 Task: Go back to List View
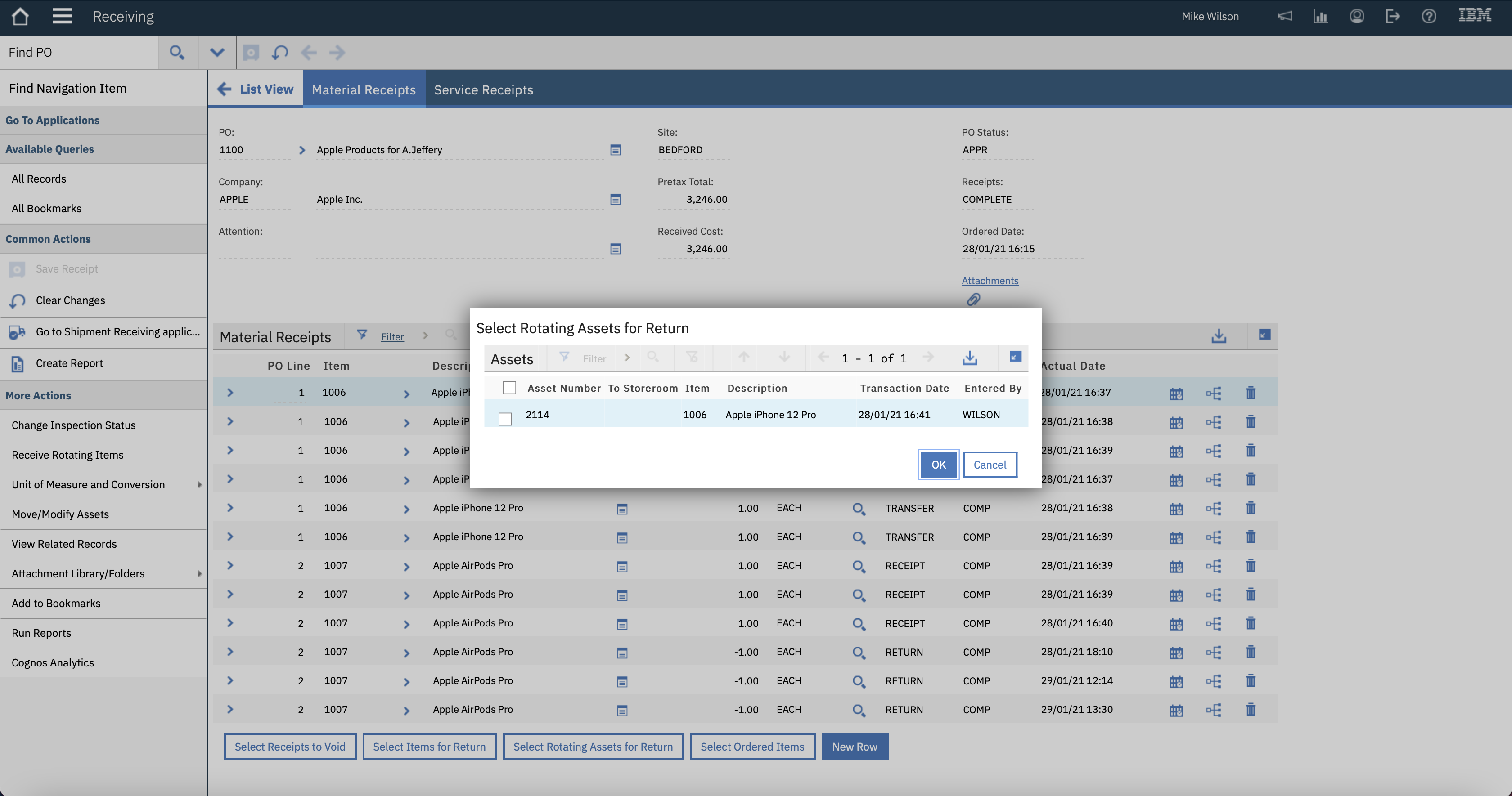click(x=255, y=89)
